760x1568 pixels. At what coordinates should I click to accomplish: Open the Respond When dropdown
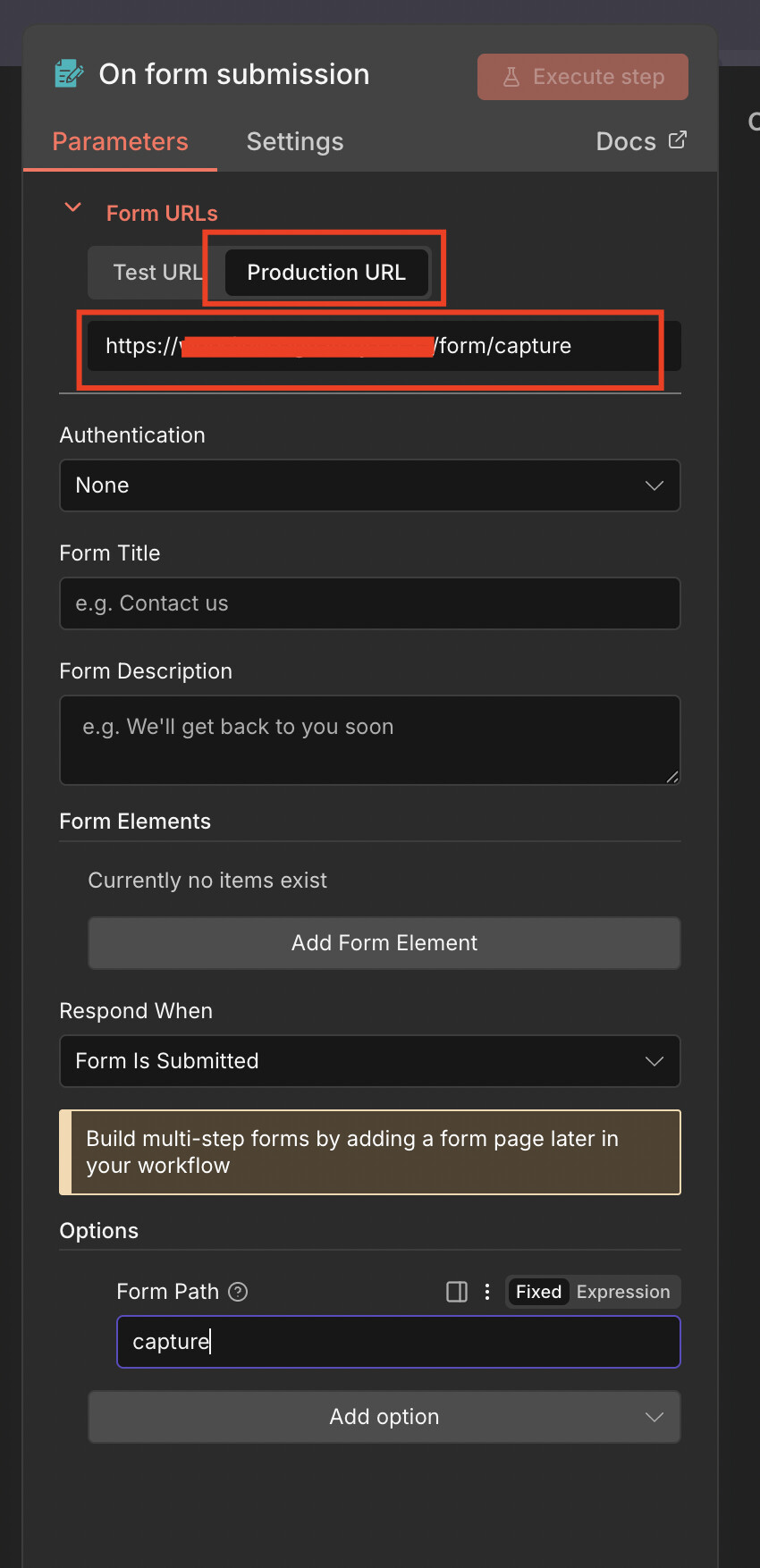point(370,1061)
